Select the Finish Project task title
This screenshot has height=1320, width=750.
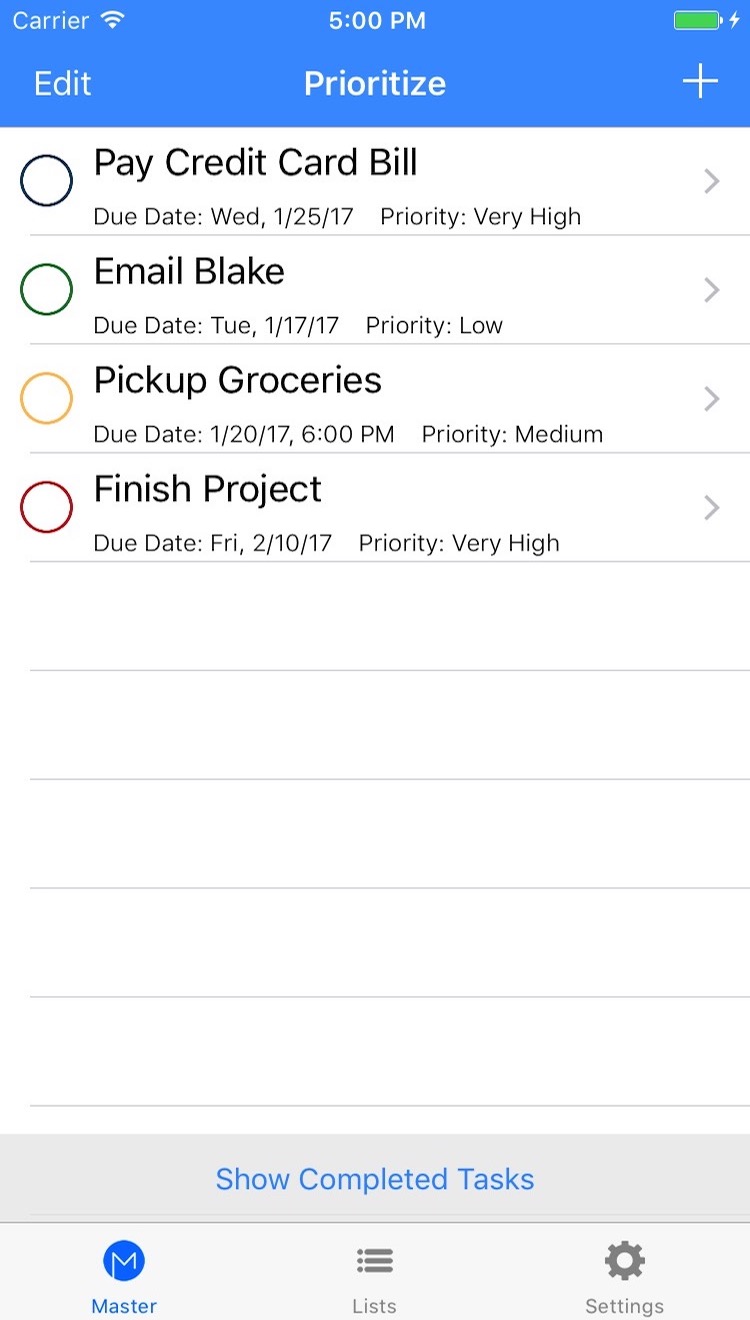208,489
